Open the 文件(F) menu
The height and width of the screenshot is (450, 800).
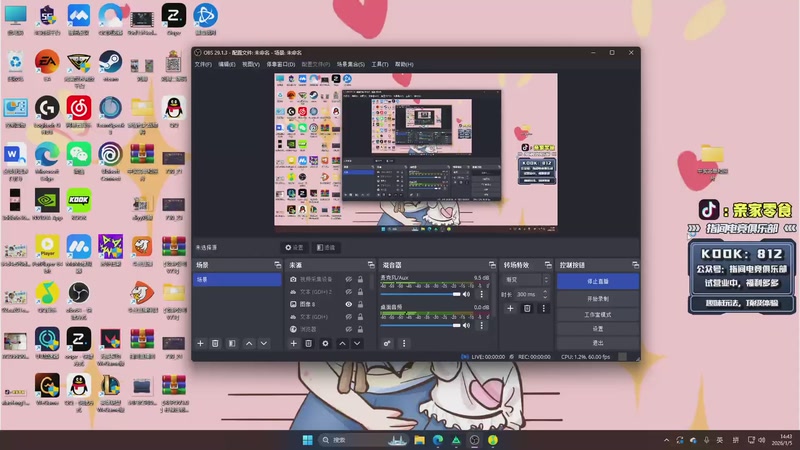(203, 64)
